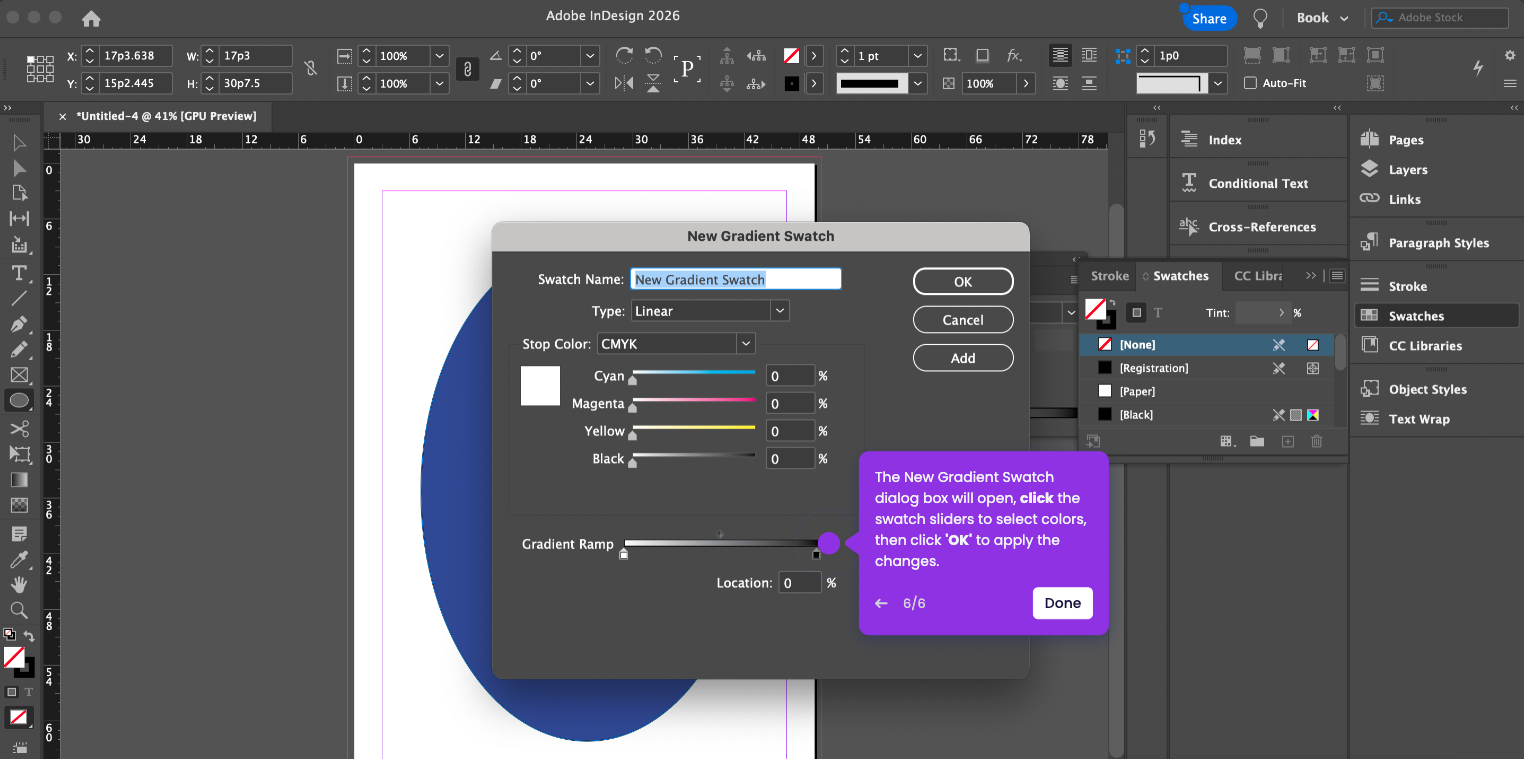Delete swatch using the trash icon
Image resolution: width=1524 pixels, height=759 pixels.
(1316, 441)
